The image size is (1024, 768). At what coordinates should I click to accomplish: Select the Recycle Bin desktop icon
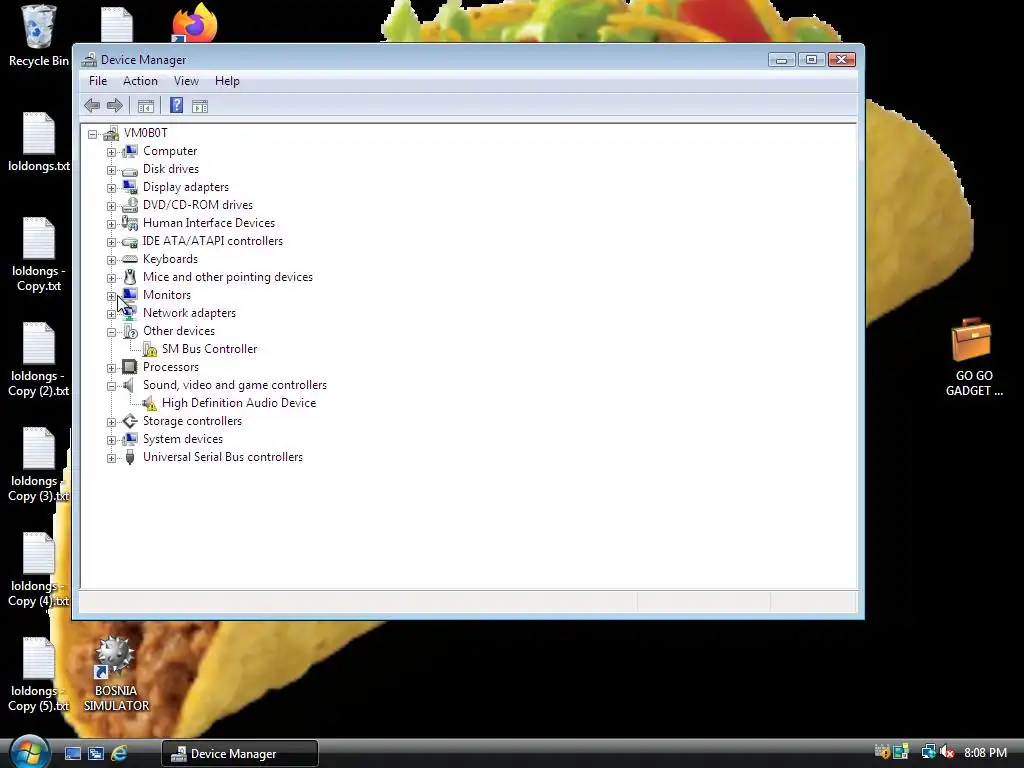[x=38, y=37]
